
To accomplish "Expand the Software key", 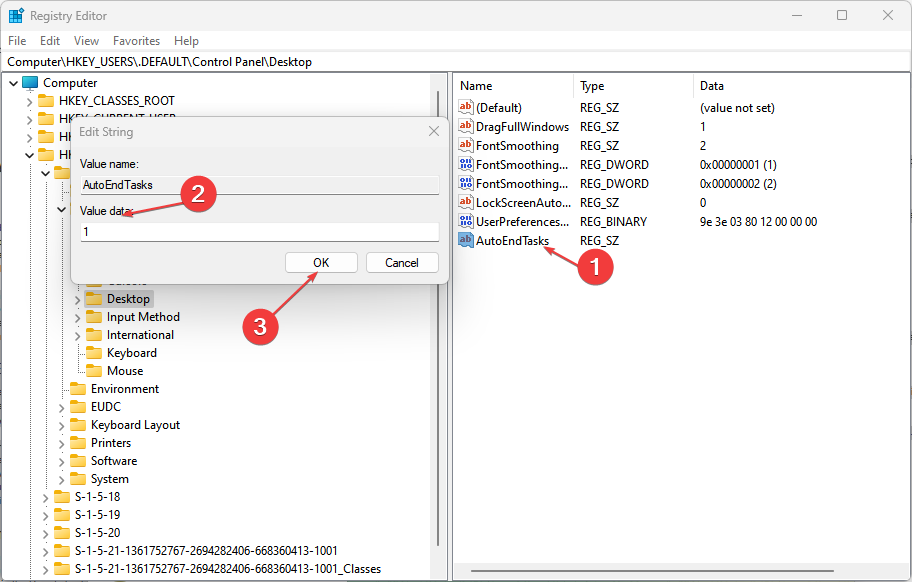I will tap(62, 462).
